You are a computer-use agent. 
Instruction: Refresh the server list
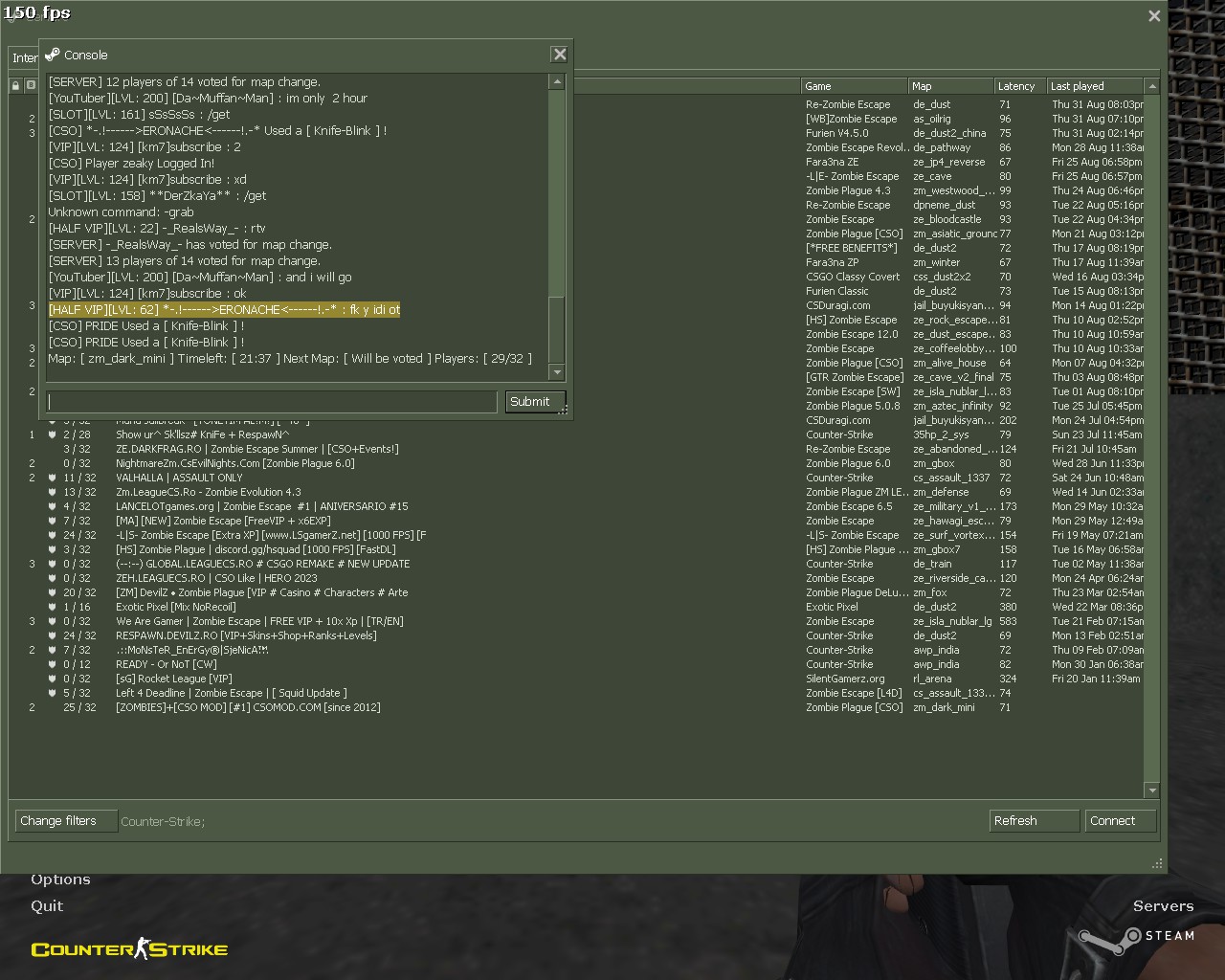point(1035,821)
